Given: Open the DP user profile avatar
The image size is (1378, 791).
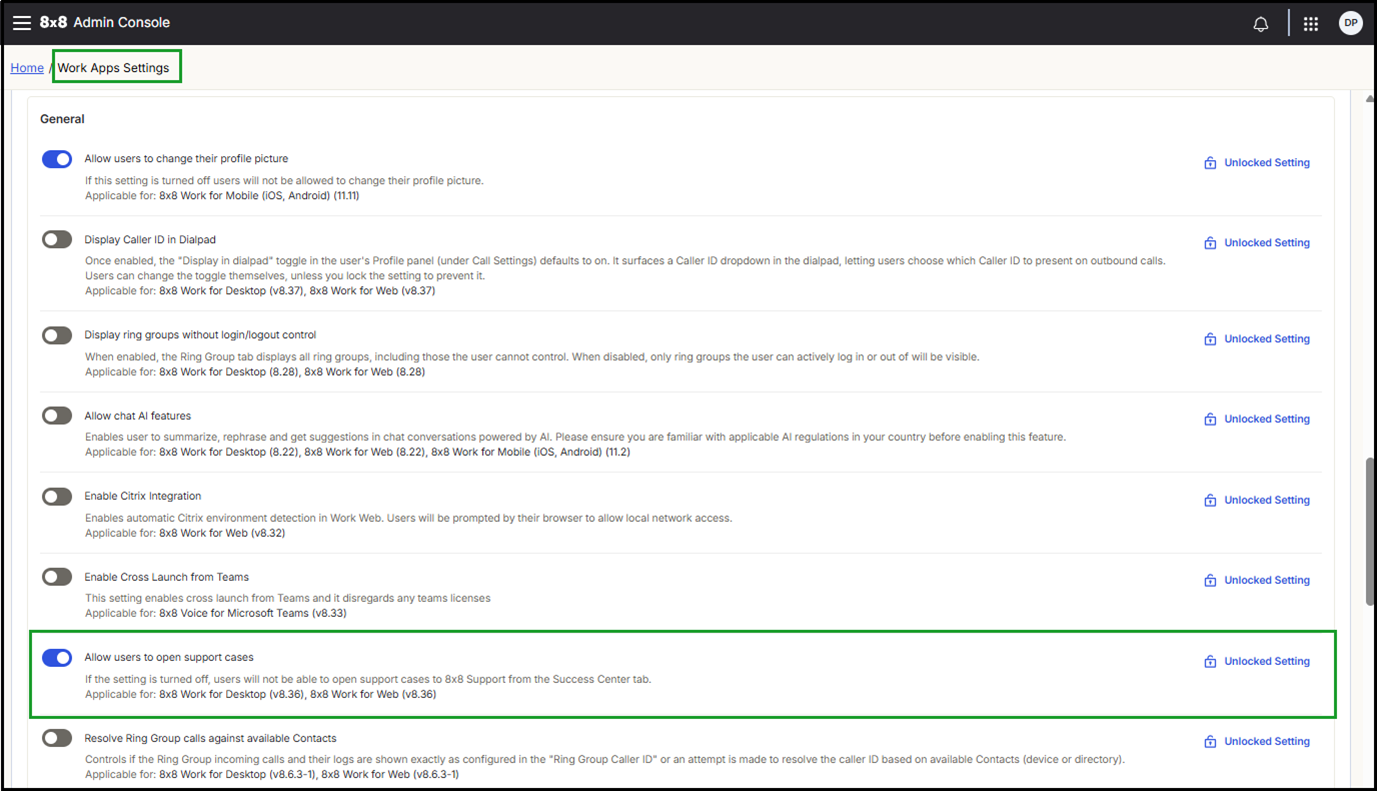Looking at the screenshot, I should (1351, 23).
